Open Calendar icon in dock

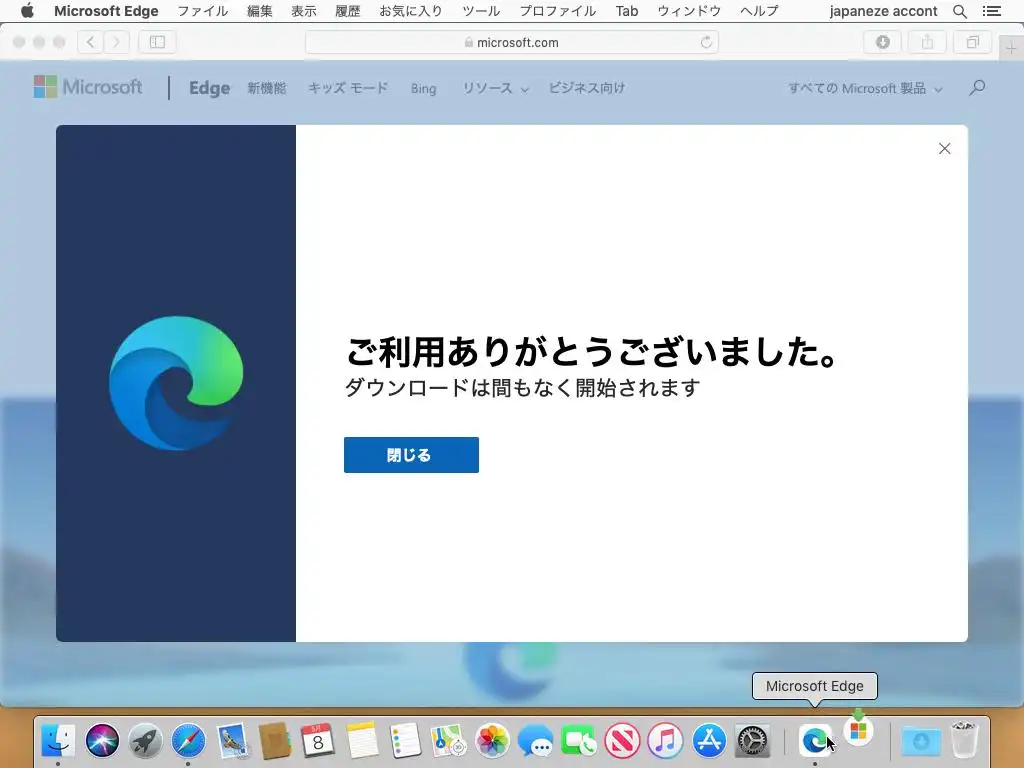click(x=318, y=741)
